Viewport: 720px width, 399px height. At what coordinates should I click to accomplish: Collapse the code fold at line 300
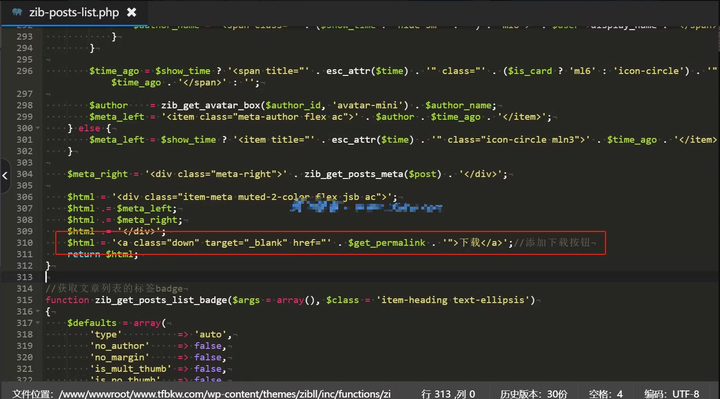(38, 128)
